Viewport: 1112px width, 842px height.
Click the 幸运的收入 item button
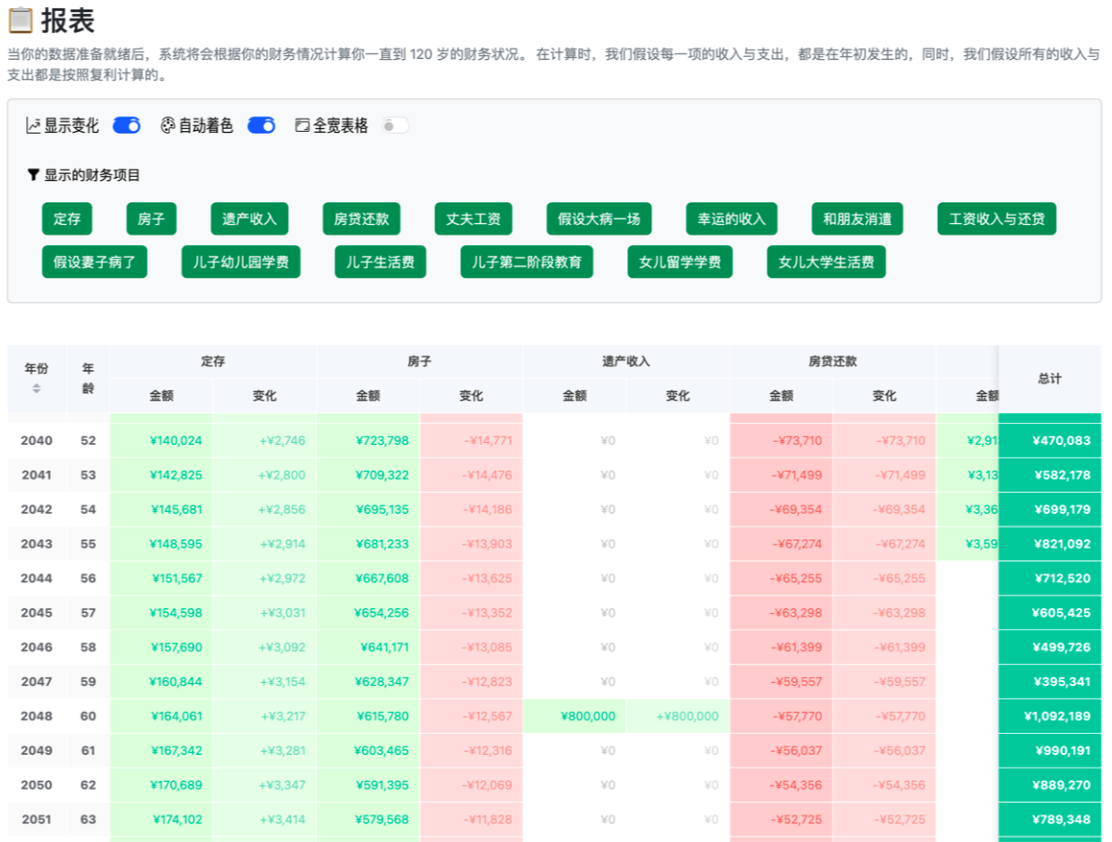coord(730,218)
